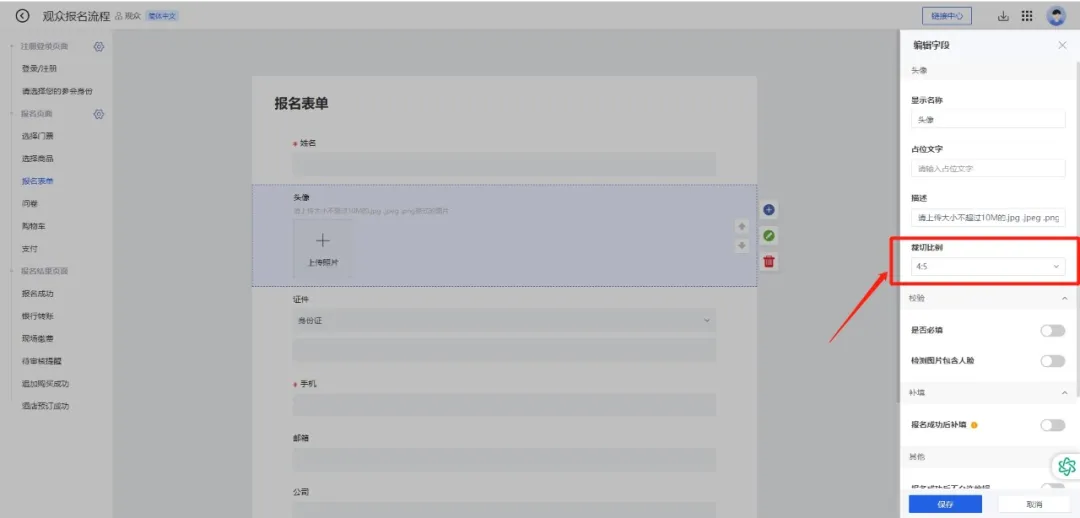Enable the 检测图片包含人脸 switch
Screen dimensions: 1080x518
tap(1052, 361)
